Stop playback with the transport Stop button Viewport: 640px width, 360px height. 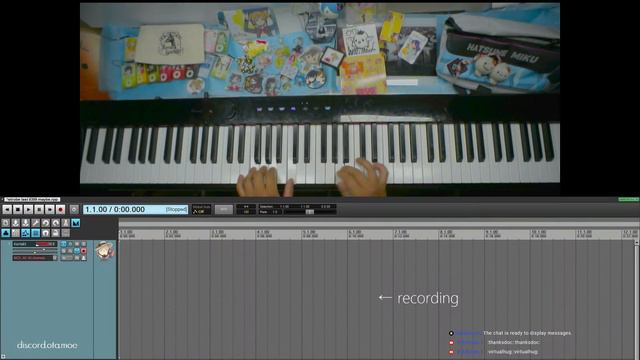pos(18,209)
